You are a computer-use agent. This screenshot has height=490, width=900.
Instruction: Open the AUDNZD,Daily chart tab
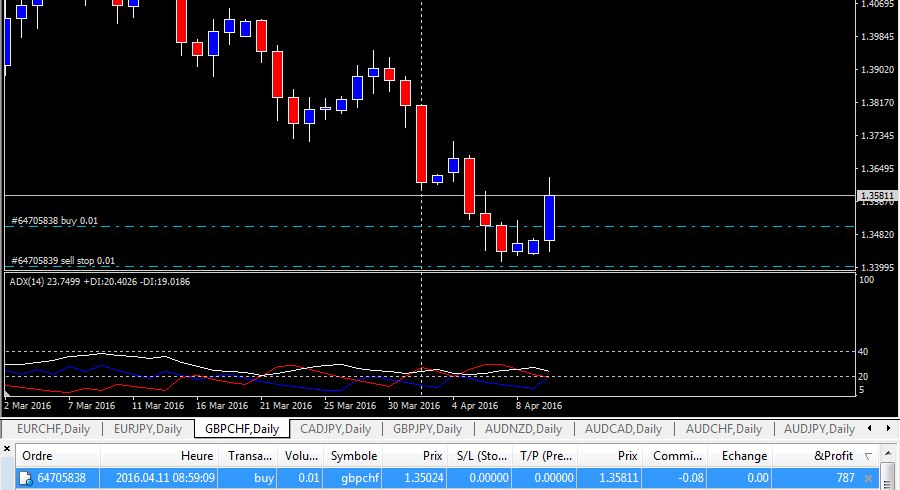[523, 429]
